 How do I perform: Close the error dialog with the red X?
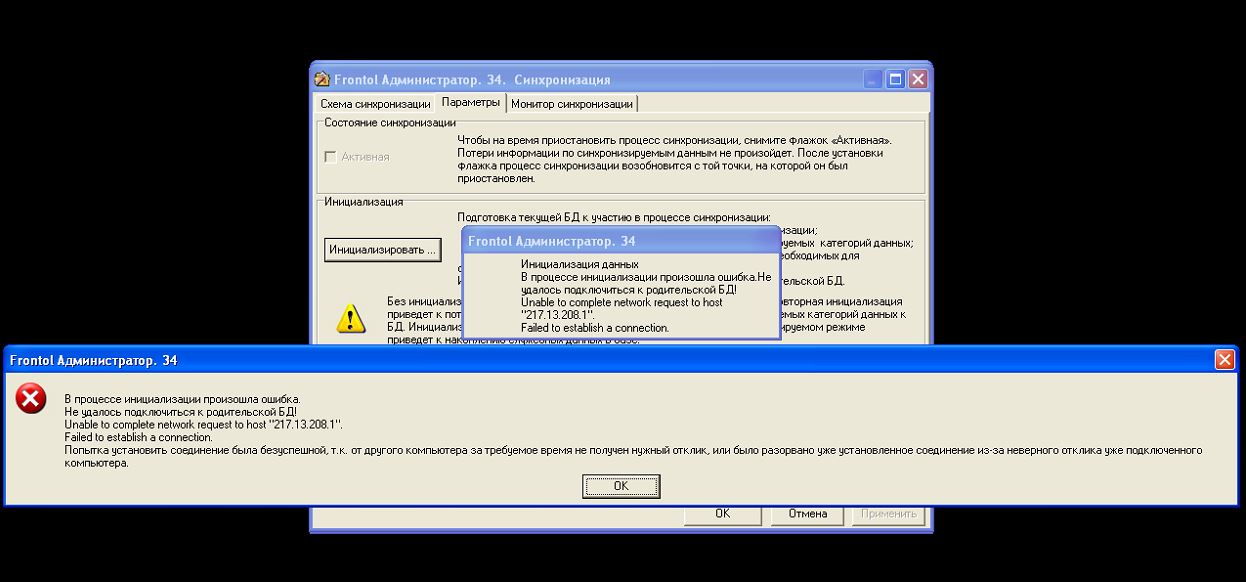[x=1224, y=360]
